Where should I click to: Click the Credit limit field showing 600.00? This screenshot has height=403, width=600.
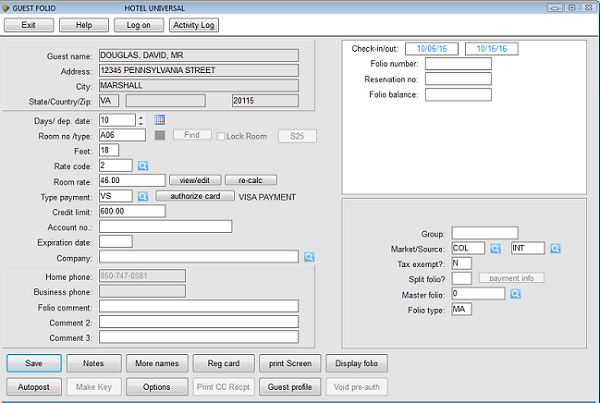pyautogui.click(x=132, y=211)
